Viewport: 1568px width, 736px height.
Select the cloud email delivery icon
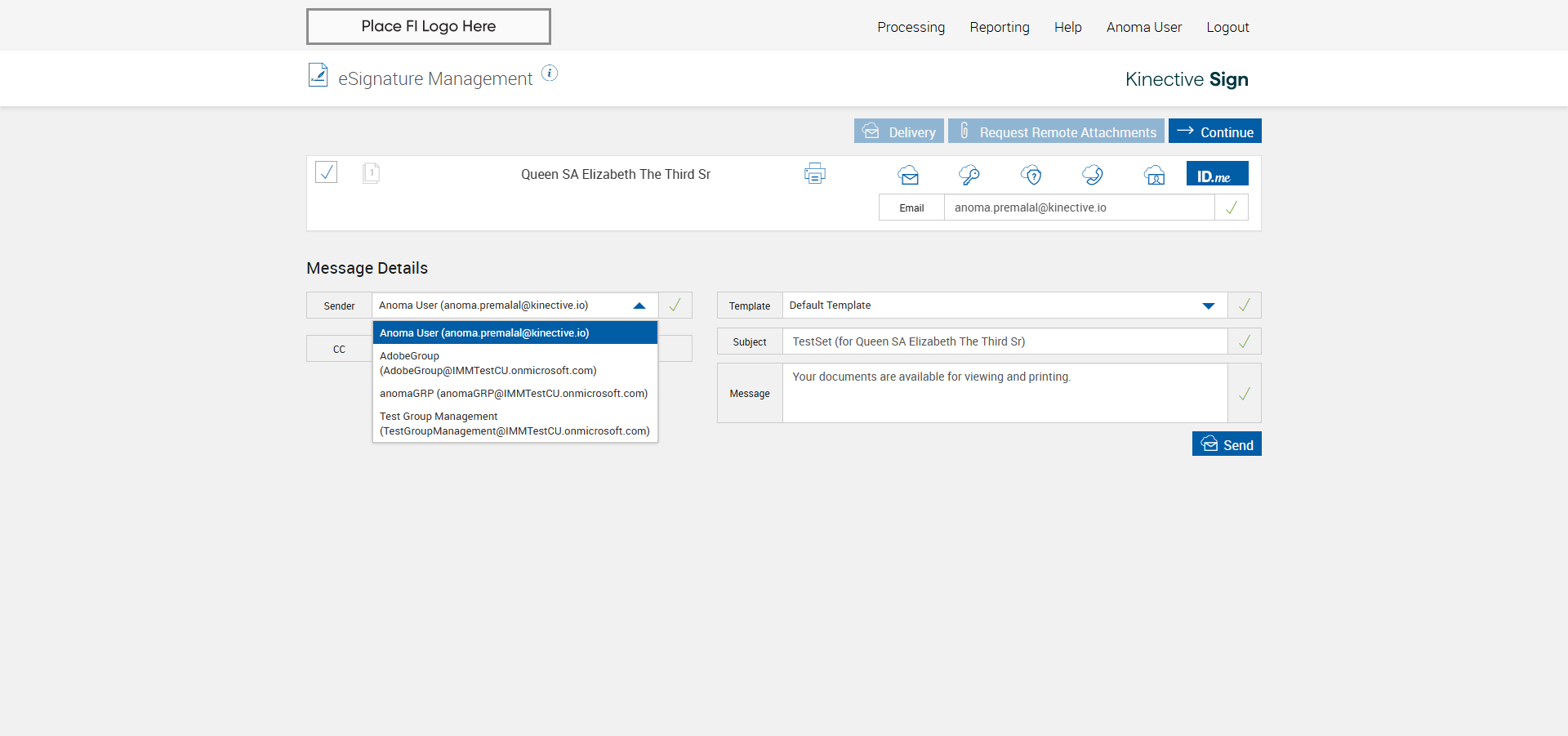pyautogui.click(x=908, y=175)
